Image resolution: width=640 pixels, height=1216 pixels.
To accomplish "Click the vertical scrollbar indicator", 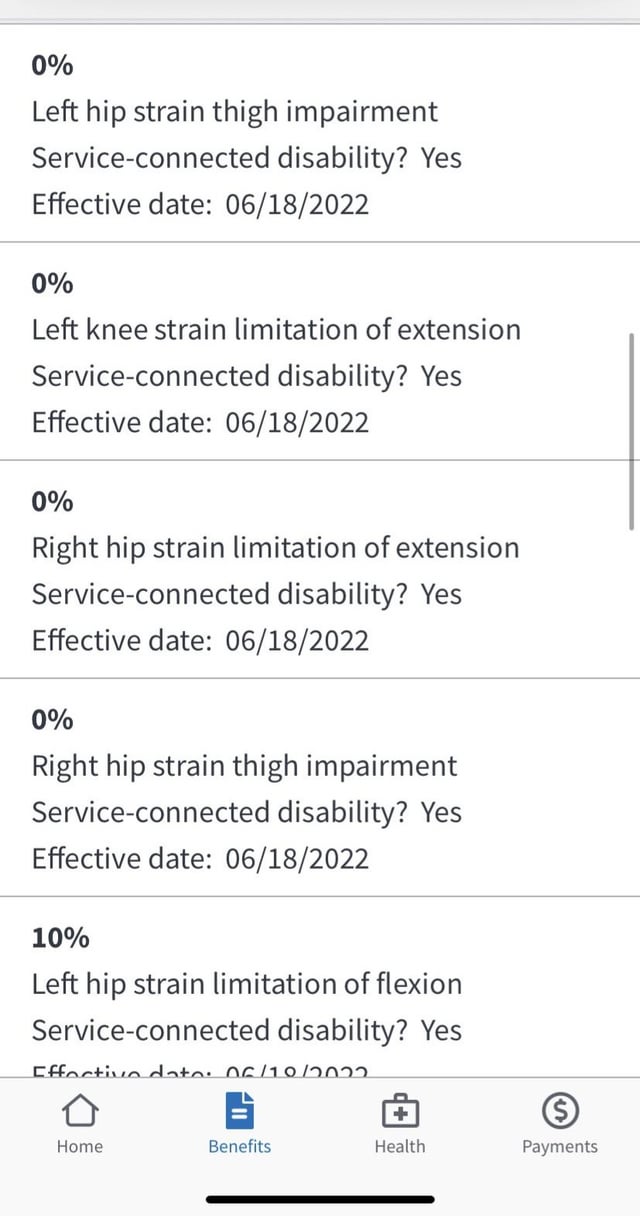I will point(631,430).
